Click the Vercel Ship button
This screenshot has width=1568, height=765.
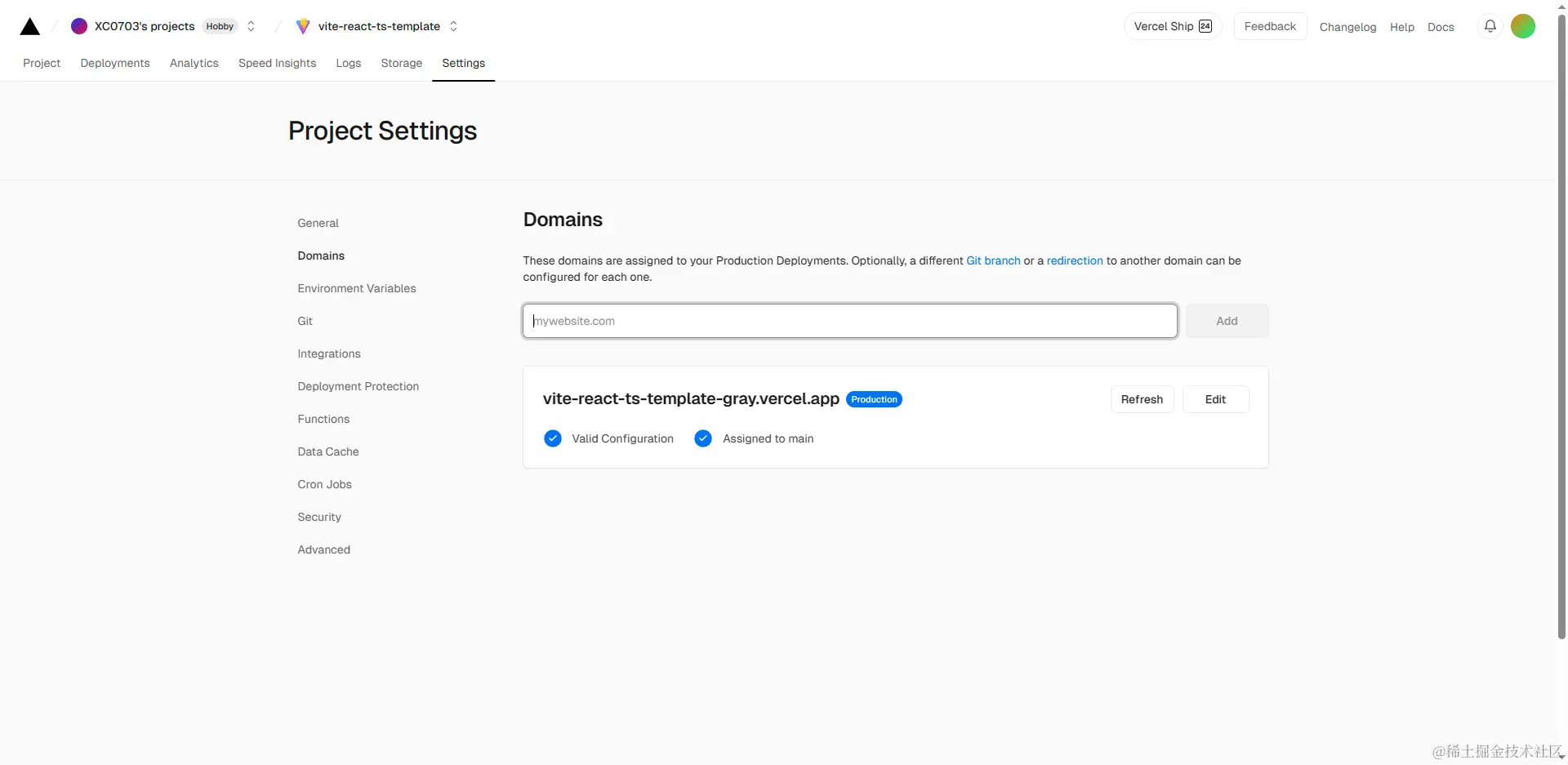(1173, 26)
